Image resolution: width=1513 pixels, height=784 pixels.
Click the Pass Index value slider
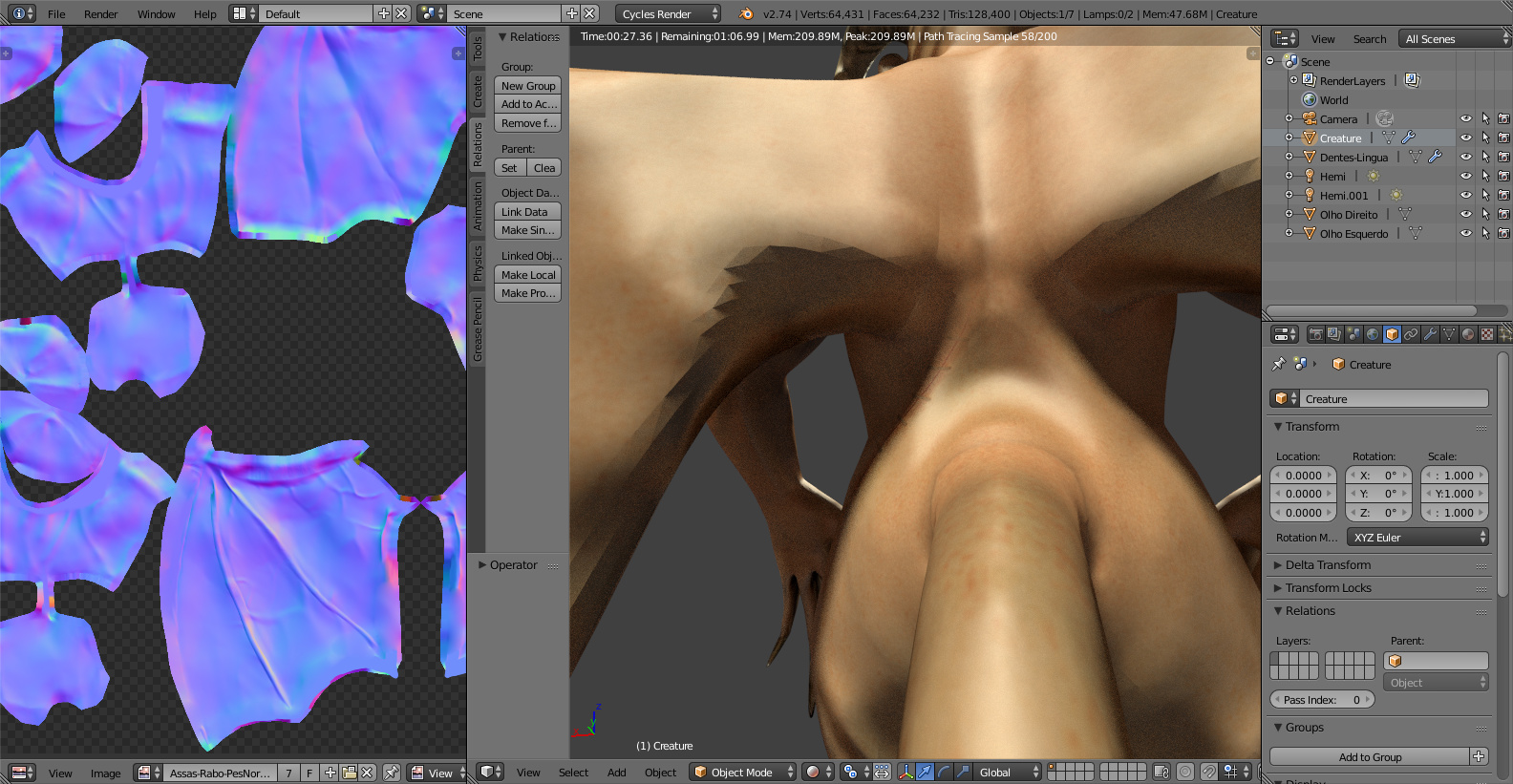click(x=1322, y=699)
